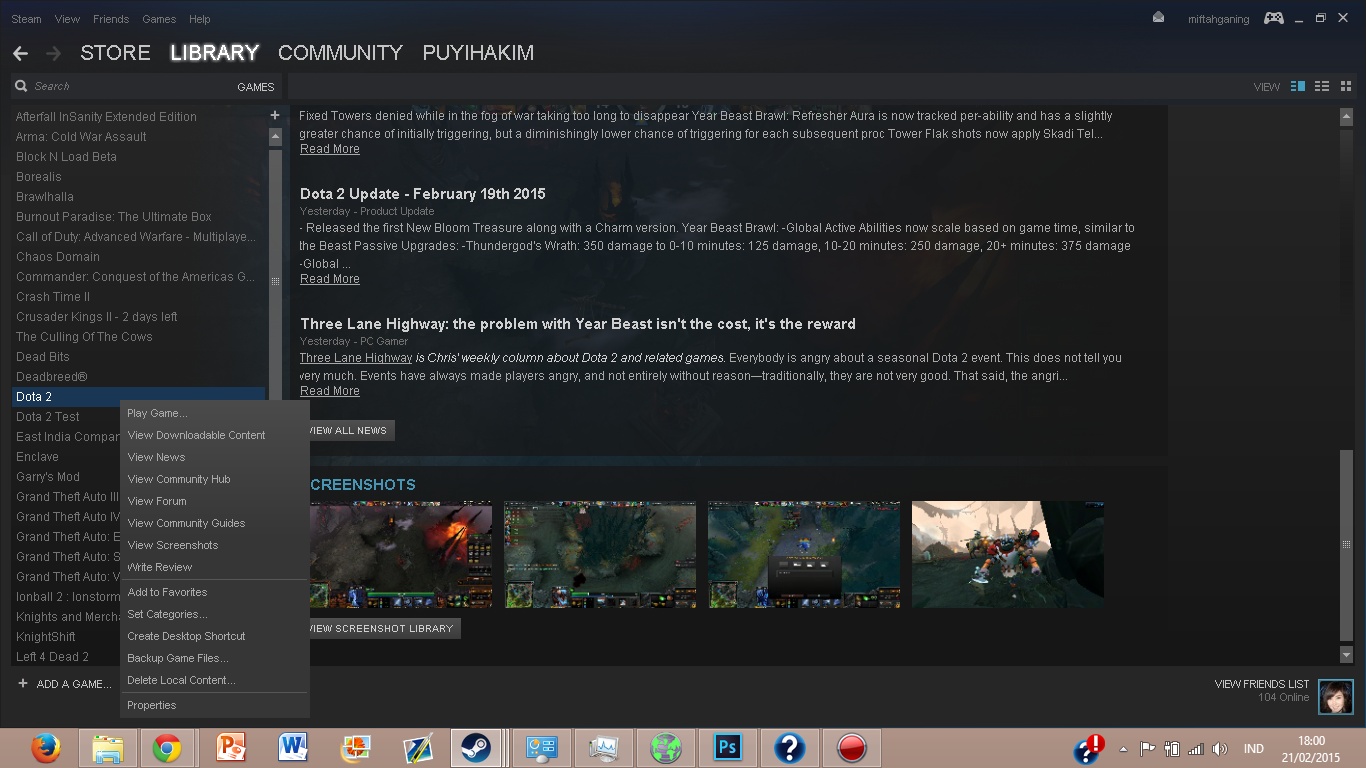
Task: Open Properties from the context menu
Action: click(214, 705)
